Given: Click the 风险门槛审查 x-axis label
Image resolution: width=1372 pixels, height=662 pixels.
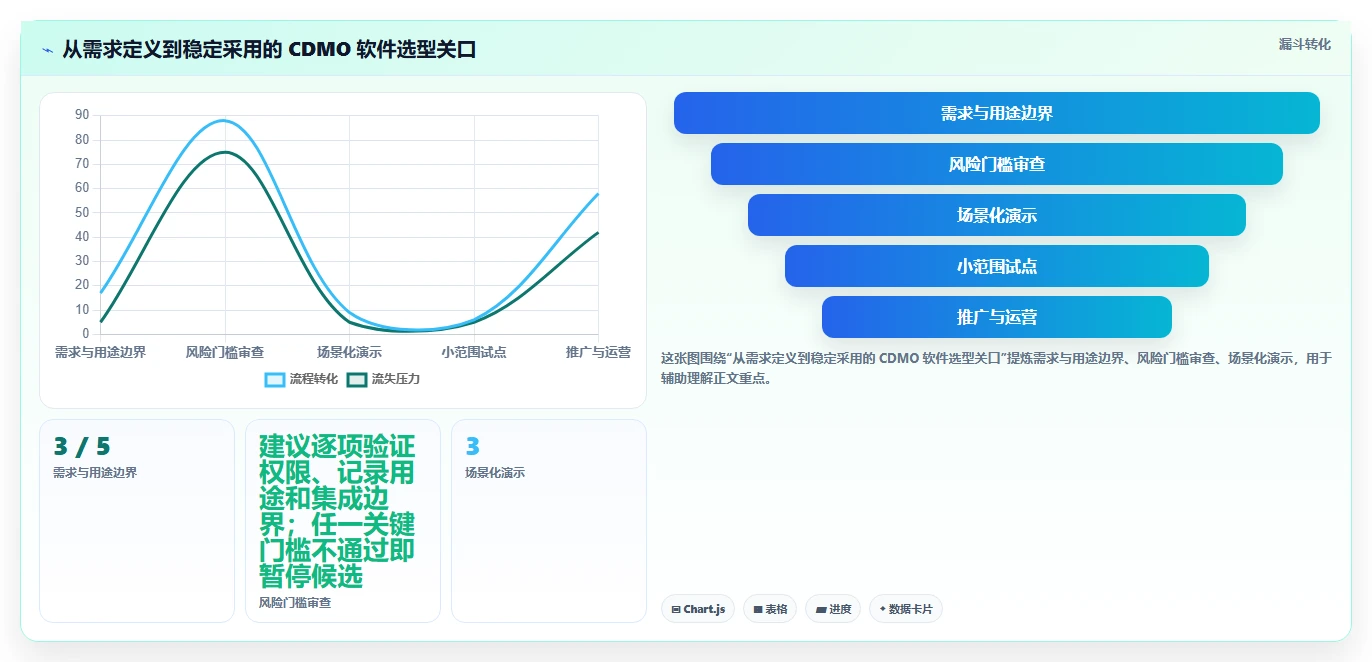Looking at the screenshot, I should [225, 352].
